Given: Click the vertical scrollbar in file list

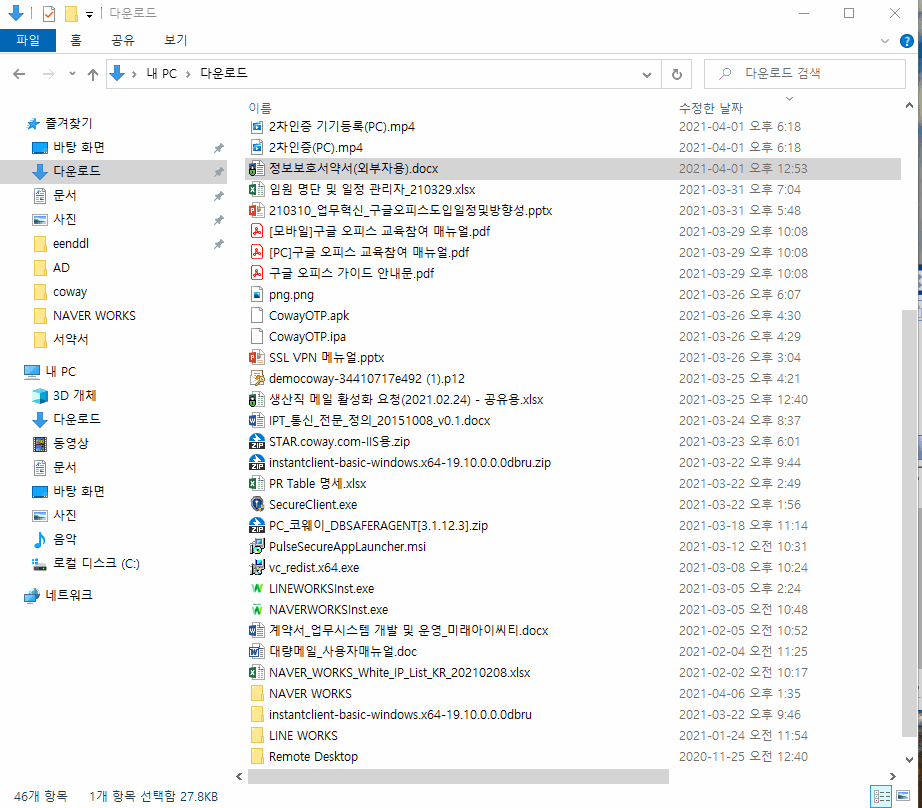Looking at the screenshot, I should point(909,523).
